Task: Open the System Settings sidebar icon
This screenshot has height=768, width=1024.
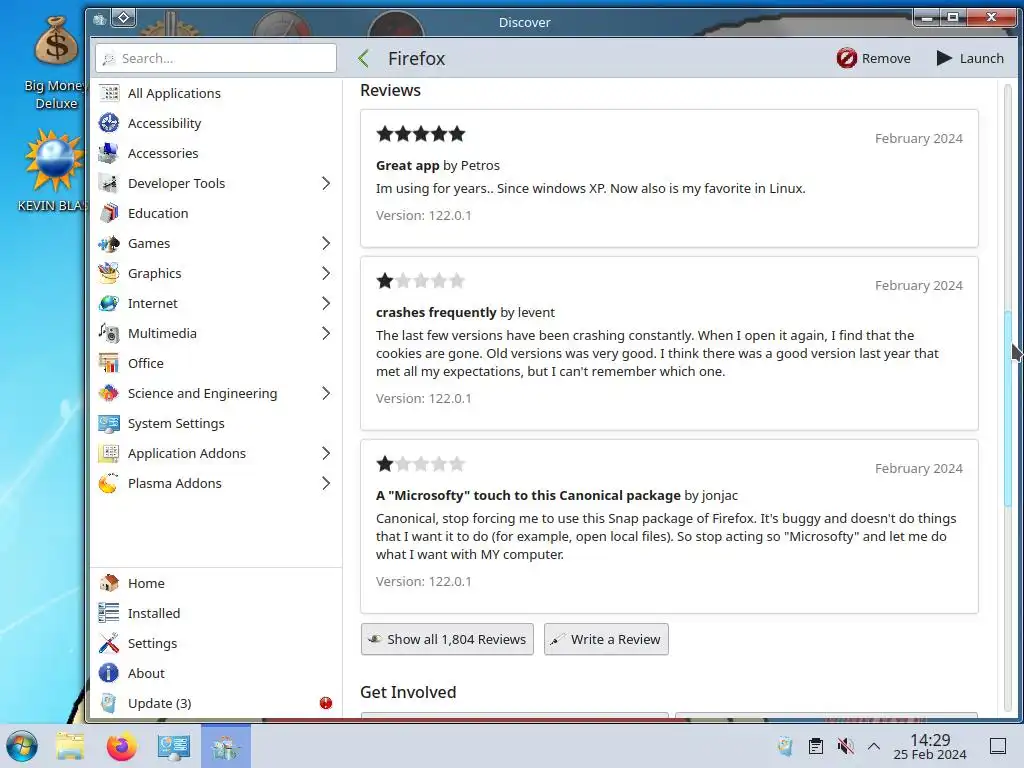Action: 109,423
